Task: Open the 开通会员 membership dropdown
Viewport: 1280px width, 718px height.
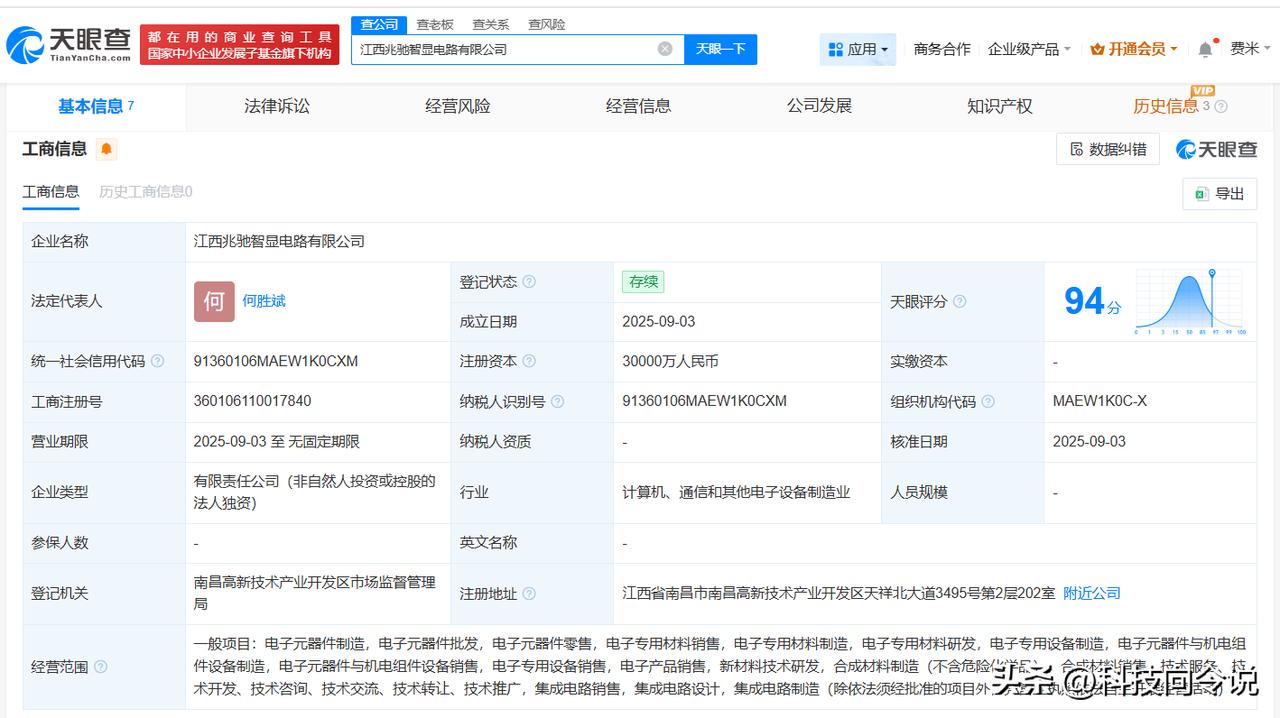Action: tap(1134, 49)
